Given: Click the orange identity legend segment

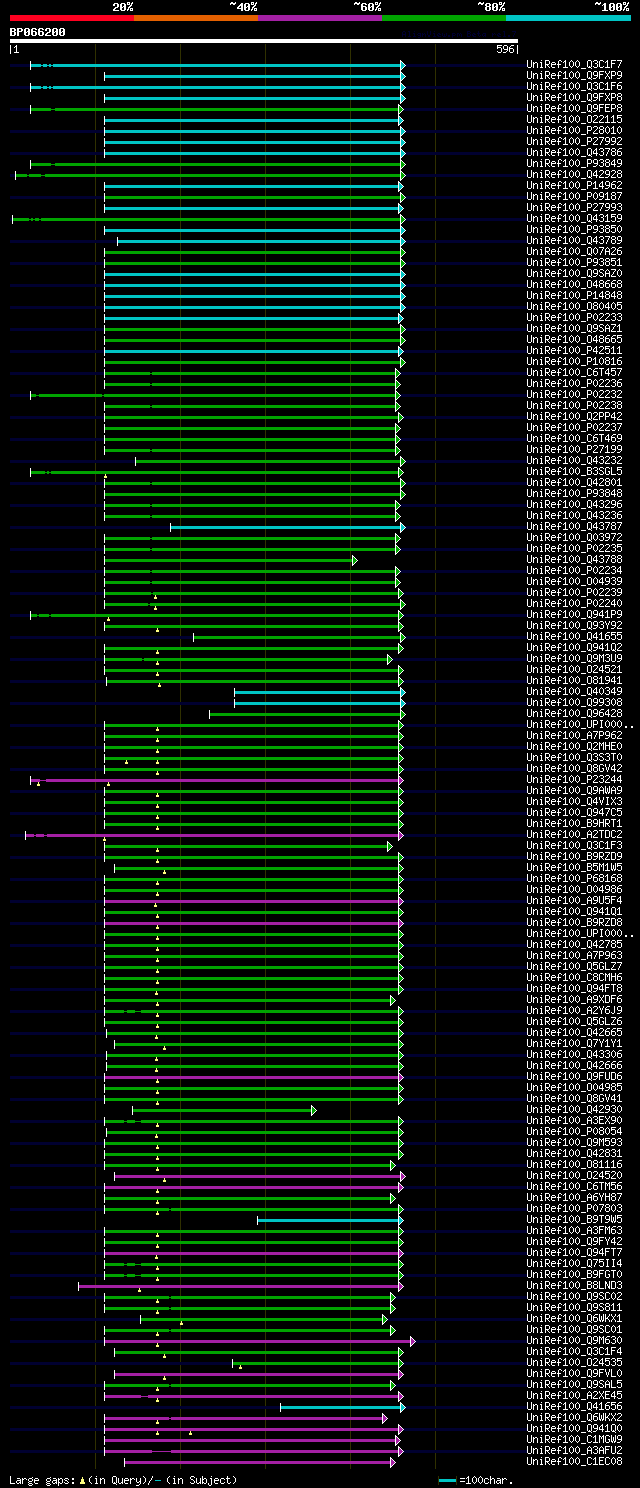Looking at the screenshot, I should coord(196,18).
